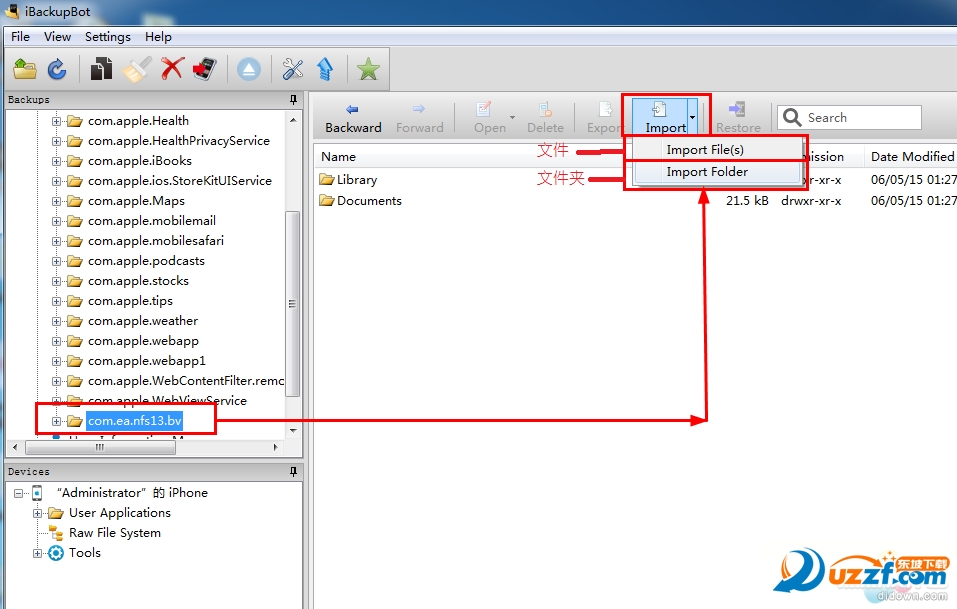Open the Import button's dropdown arrow
The height and width of the screenshot is (609, 957).
pos(692,117)
